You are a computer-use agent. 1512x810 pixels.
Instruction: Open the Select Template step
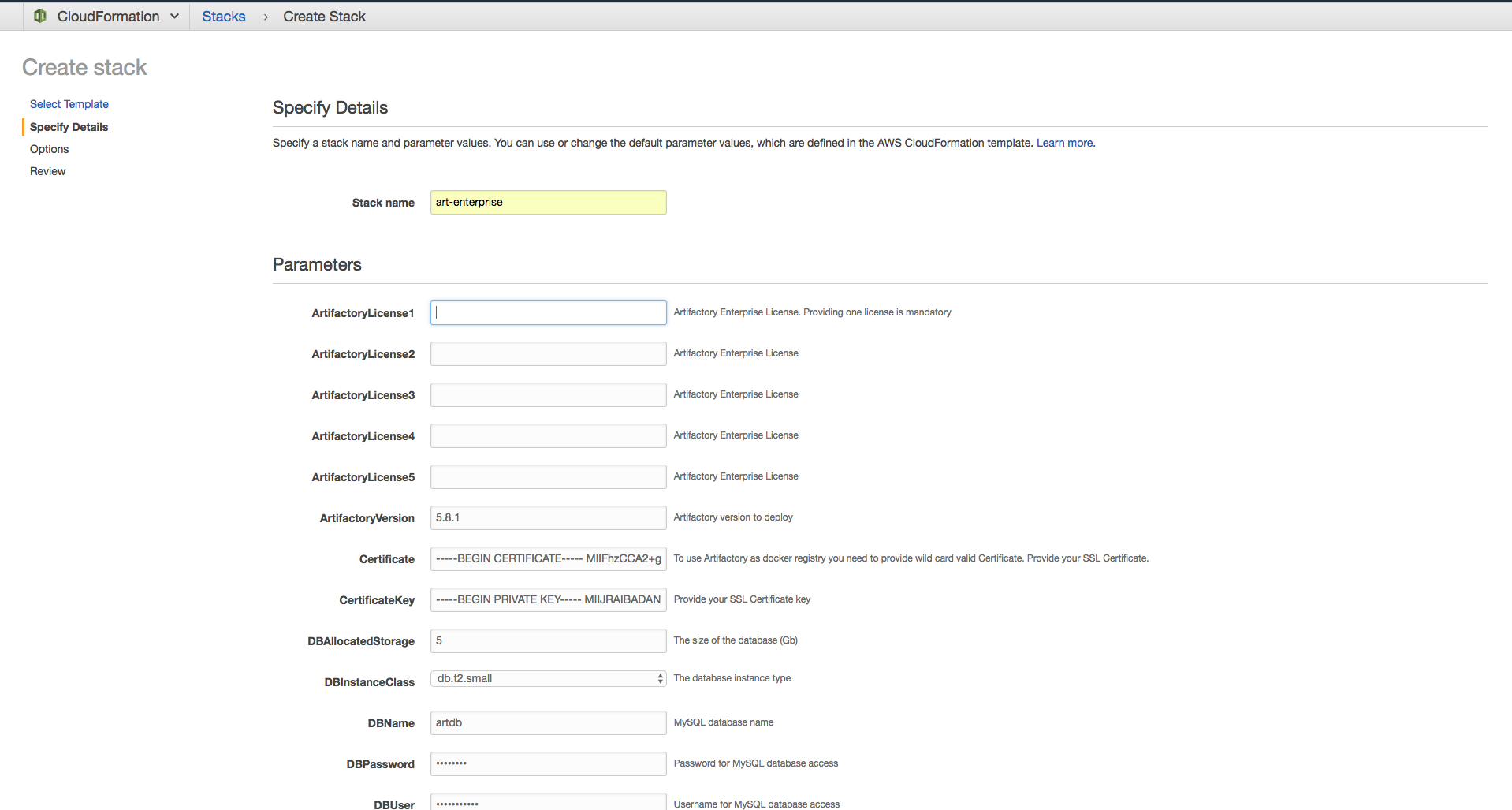tap(69, 103)
